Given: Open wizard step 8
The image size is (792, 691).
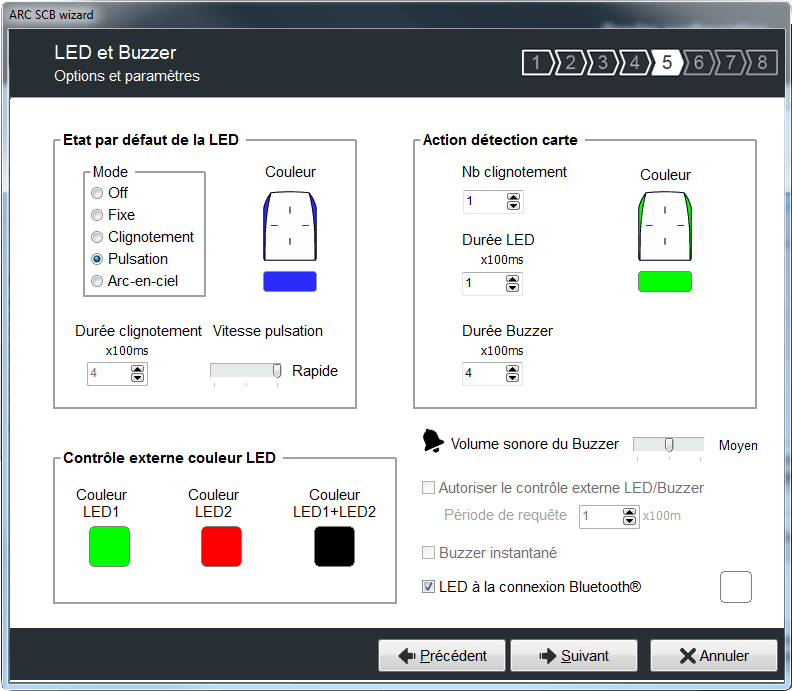Looking at the screenshot, I should [x=761, y=63].
